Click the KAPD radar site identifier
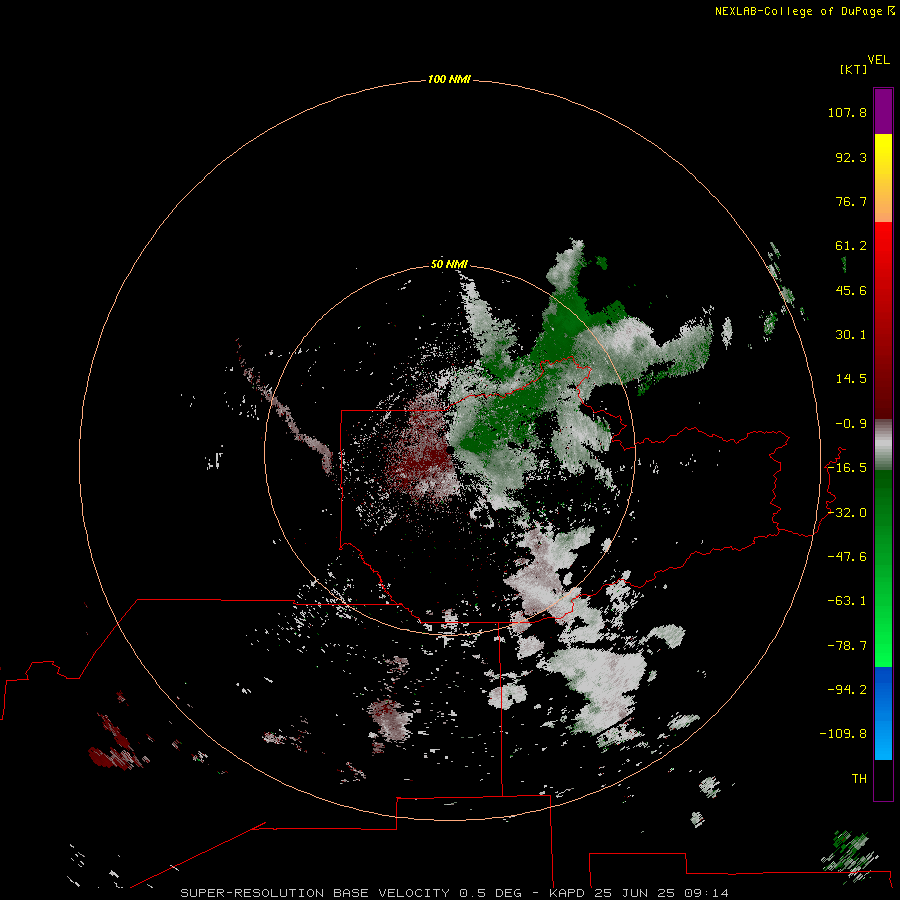This screenshot has height=900, width=900. (x=566, y=893)
